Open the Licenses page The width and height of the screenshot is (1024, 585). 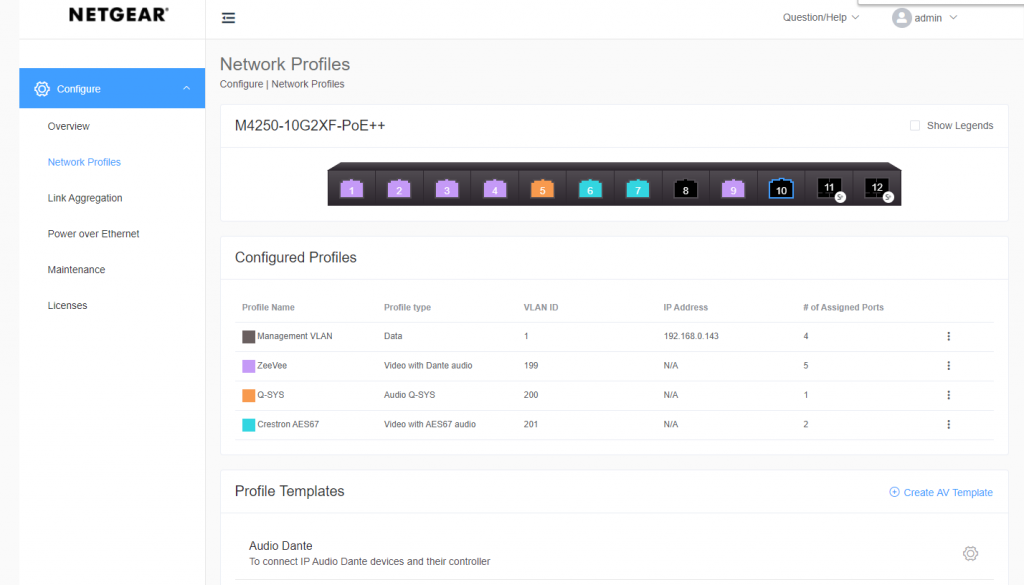[67, 305]
